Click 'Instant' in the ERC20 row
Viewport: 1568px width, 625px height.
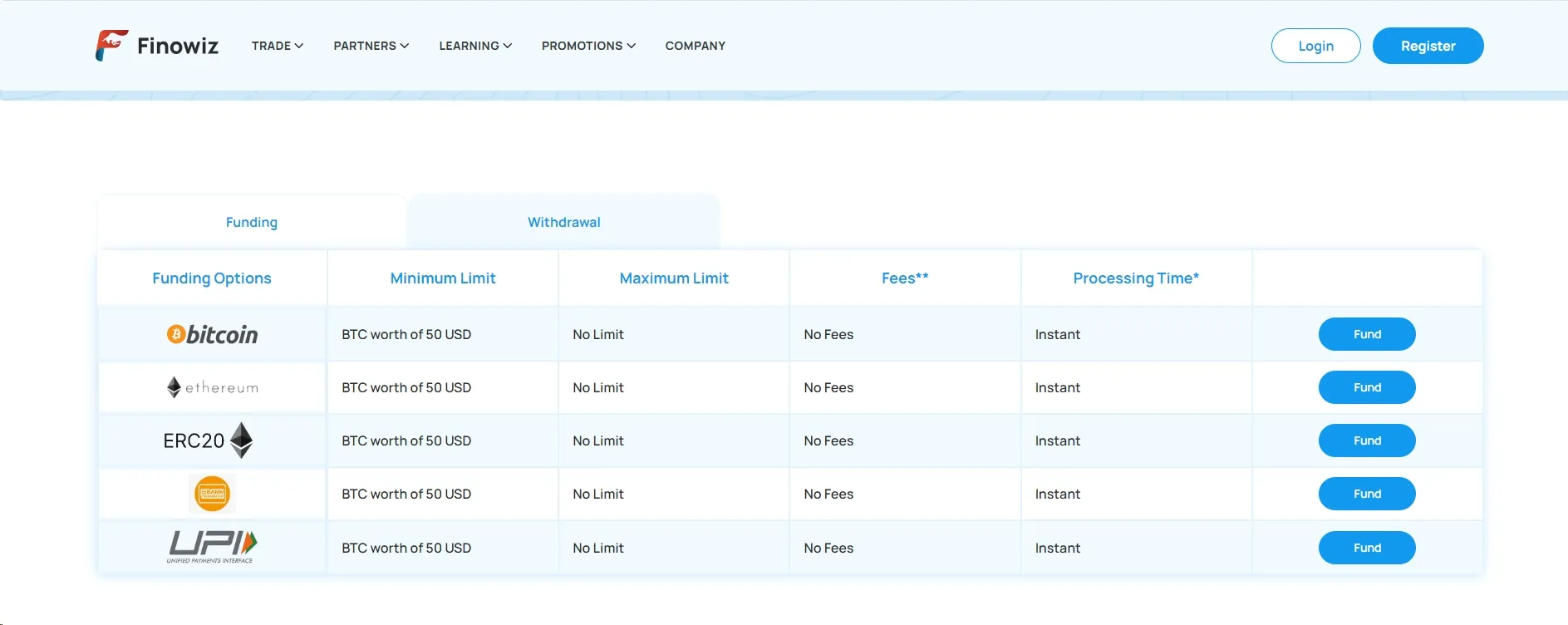point(1058,440)
